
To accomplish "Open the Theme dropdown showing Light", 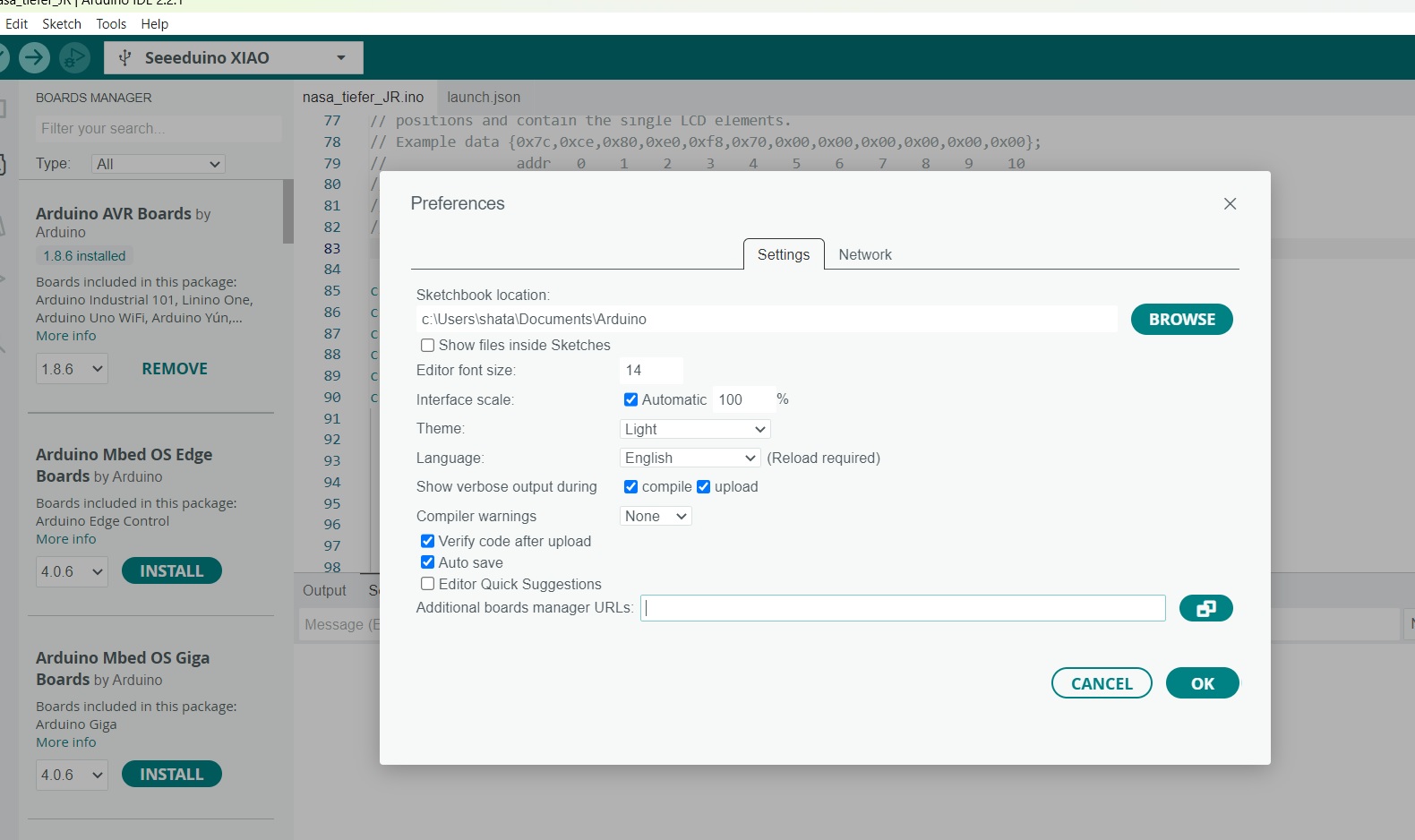I will coord(695,429).
